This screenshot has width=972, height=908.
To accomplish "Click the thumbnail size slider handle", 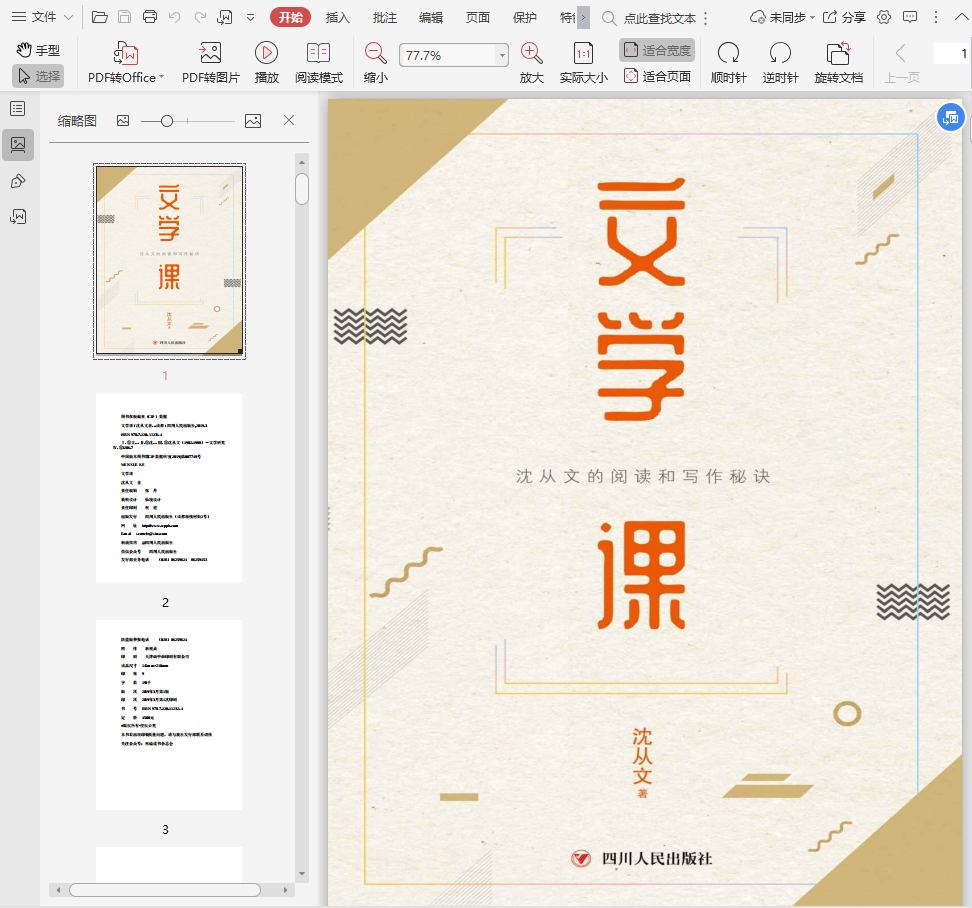I will pos(167,121).
